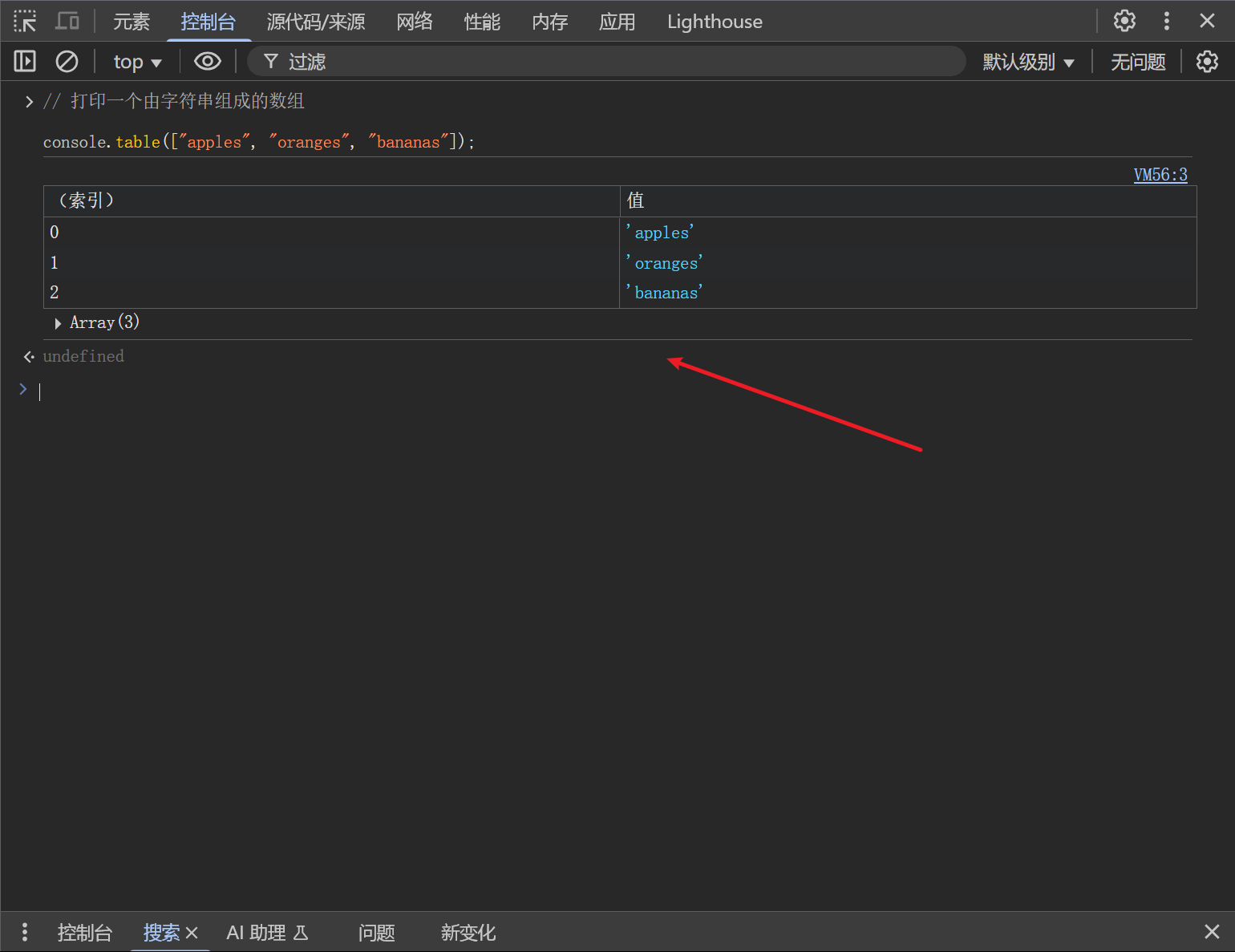Close the bottom drawer panel
The height and width of the screenshot is (952, 1235).
click(1212, 932)
